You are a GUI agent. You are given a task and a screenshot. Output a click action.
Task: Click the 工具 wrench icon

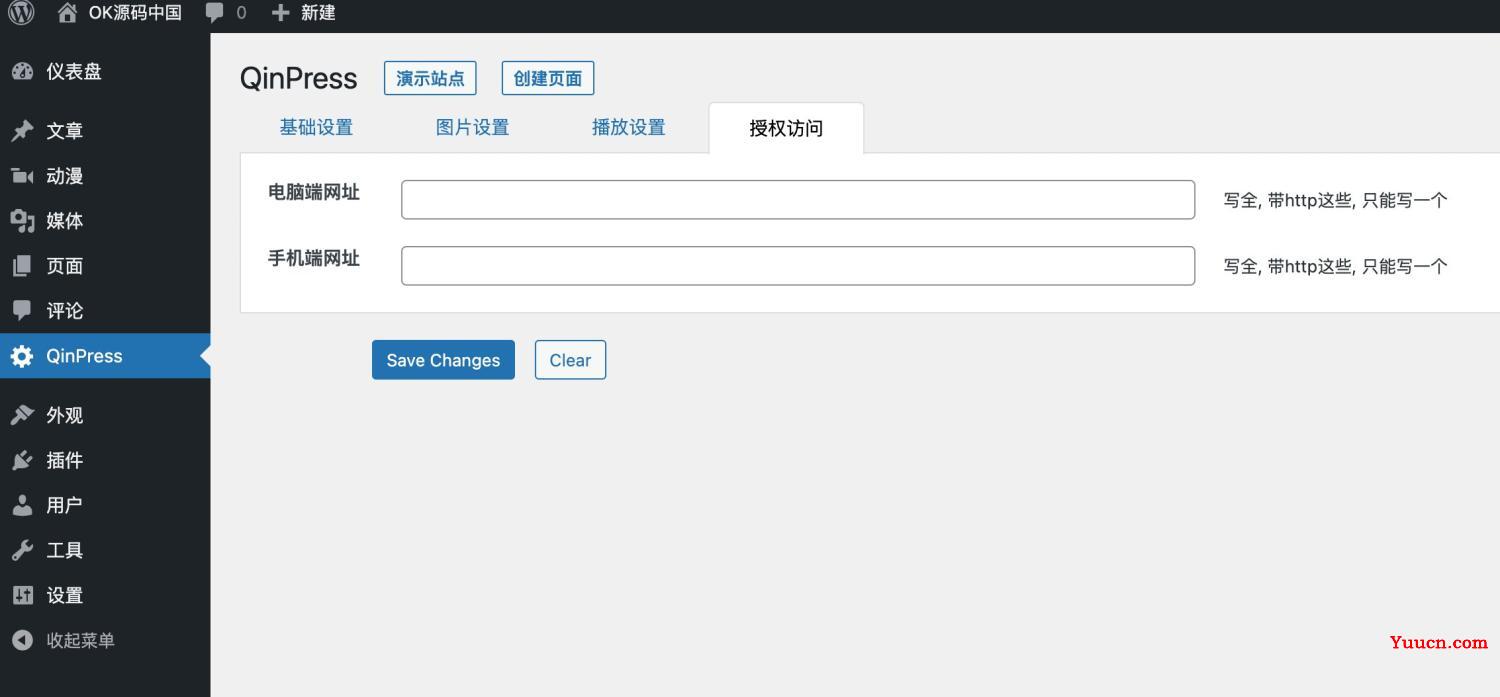point(22,550)
